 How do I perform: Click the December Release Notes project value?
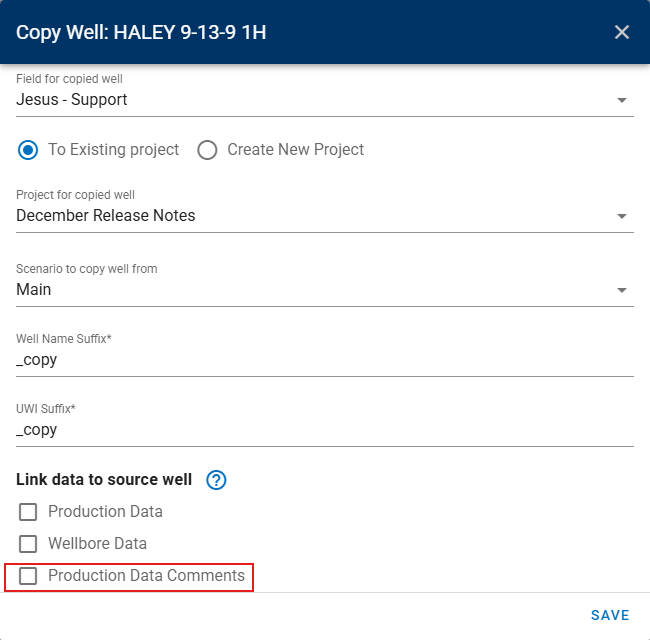(106, 216)
